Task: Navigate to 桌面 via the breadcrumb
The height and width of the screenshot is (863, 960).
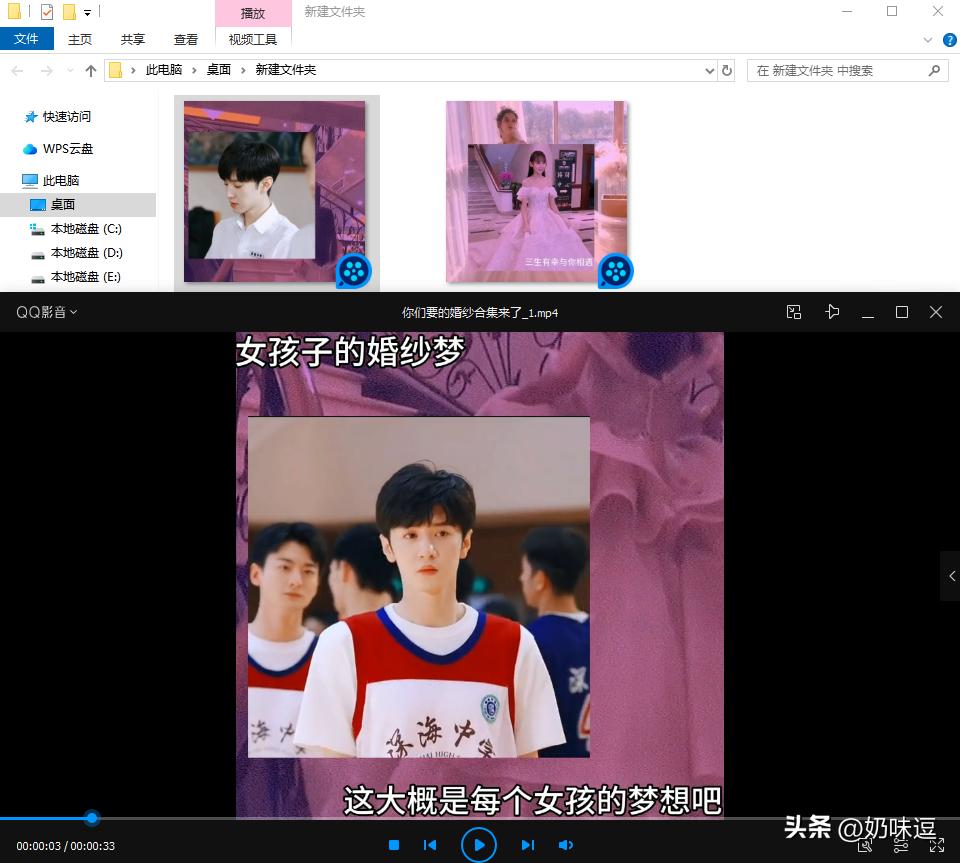Action: pyautogui.click(x=218, y=70)
